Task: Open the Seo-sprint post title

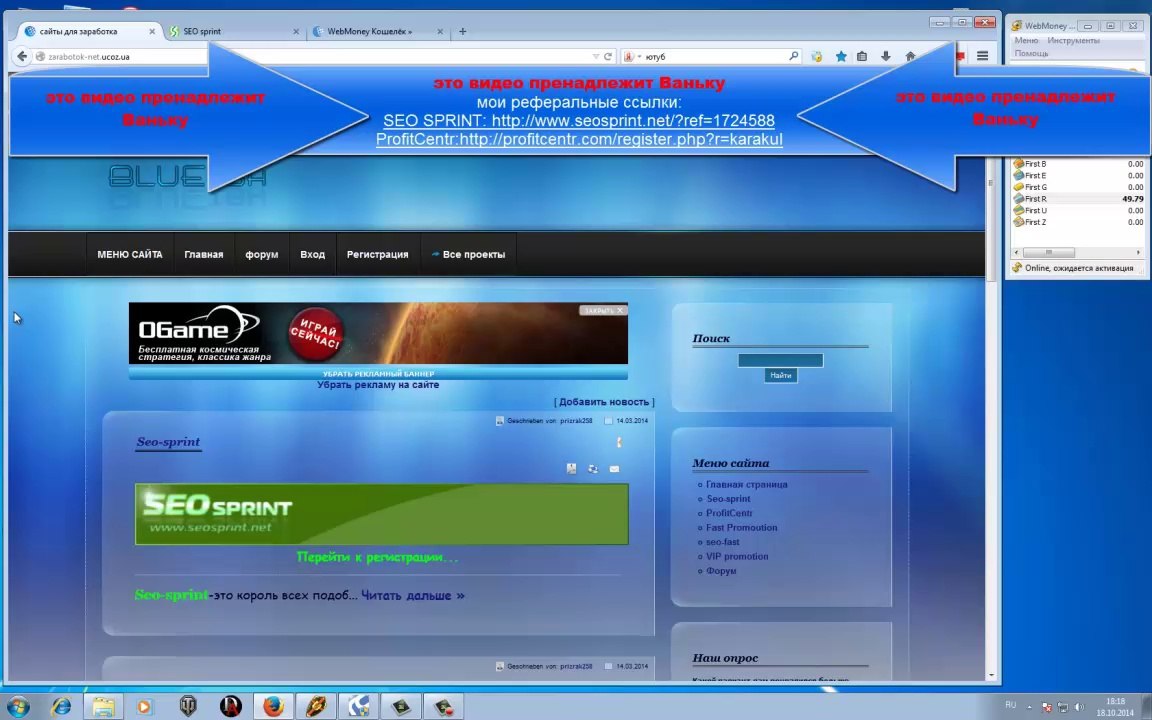Action: [x=168, y=442]
